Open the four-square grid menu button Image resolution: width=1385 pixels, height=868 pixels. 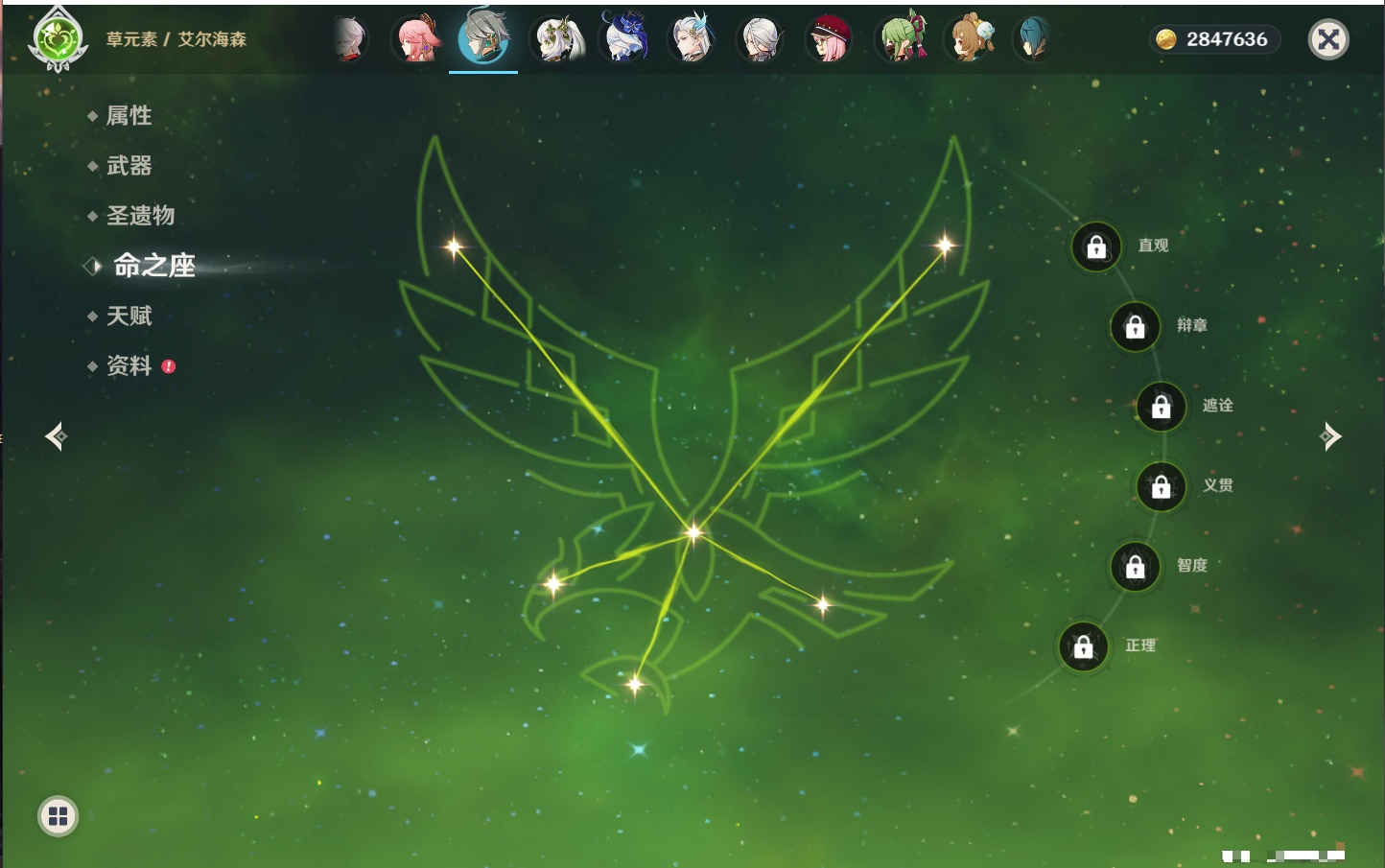pos(58,816)
